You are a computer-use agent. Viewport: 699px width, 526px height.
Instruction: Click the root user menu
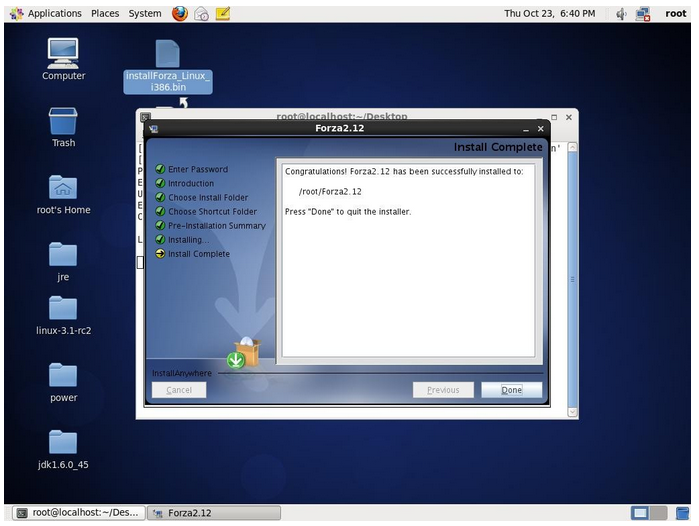(675, 13)
